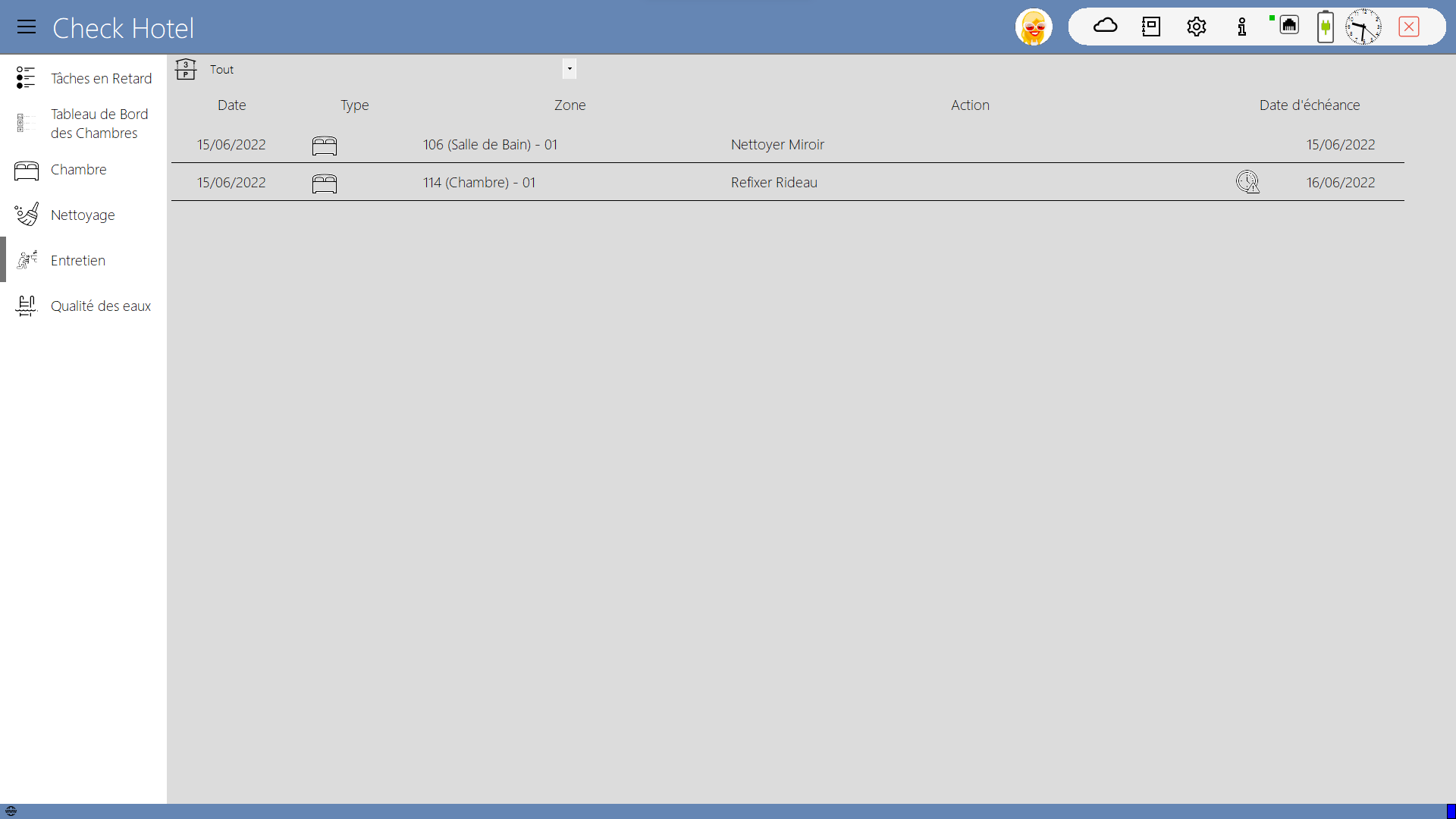Sort by the Type column header
Screen dimensions: 1456x819
click(x=354, y=105)
